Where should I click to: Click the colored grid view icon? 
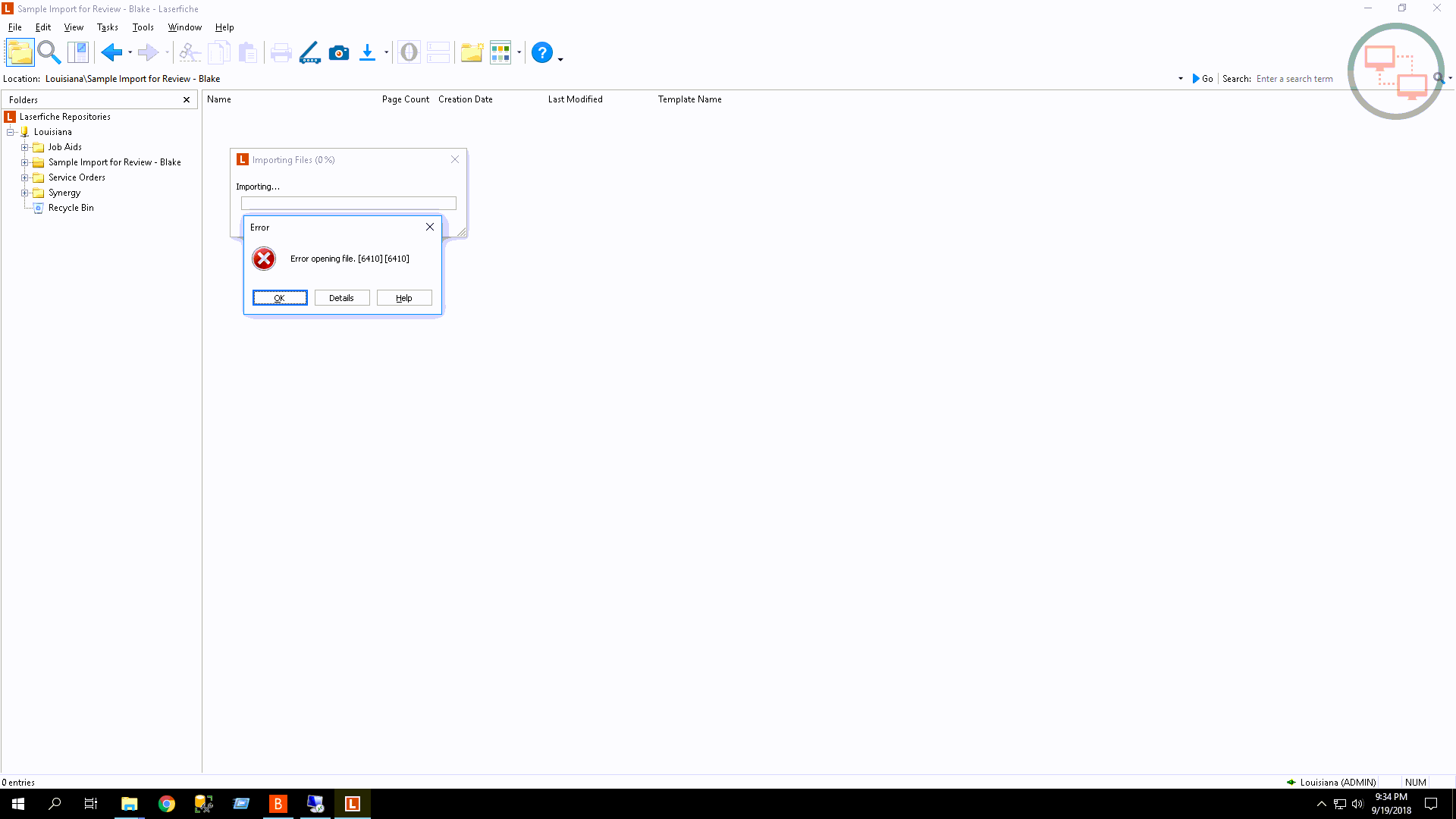pyautogui.click(x=500, y=52)
